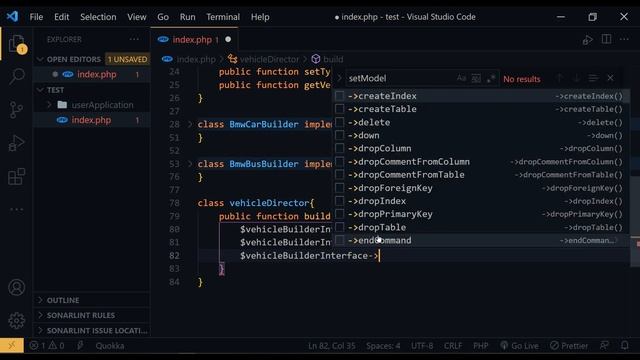Open the Terminal menu
This screenshot has width=640, height=360.
(x=223, y=17)
